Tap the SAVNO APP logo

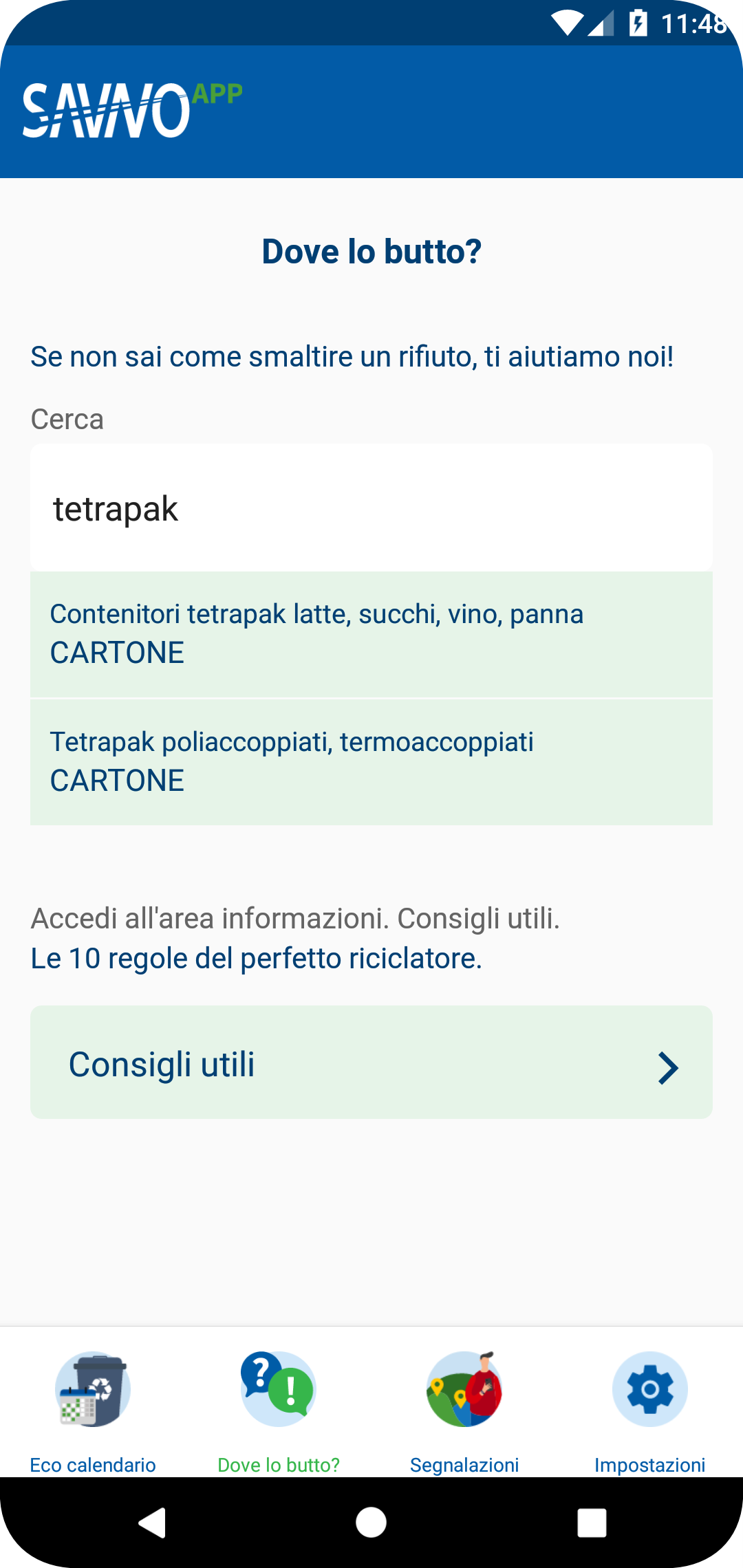pyautogui.click(x=133, y=110)
